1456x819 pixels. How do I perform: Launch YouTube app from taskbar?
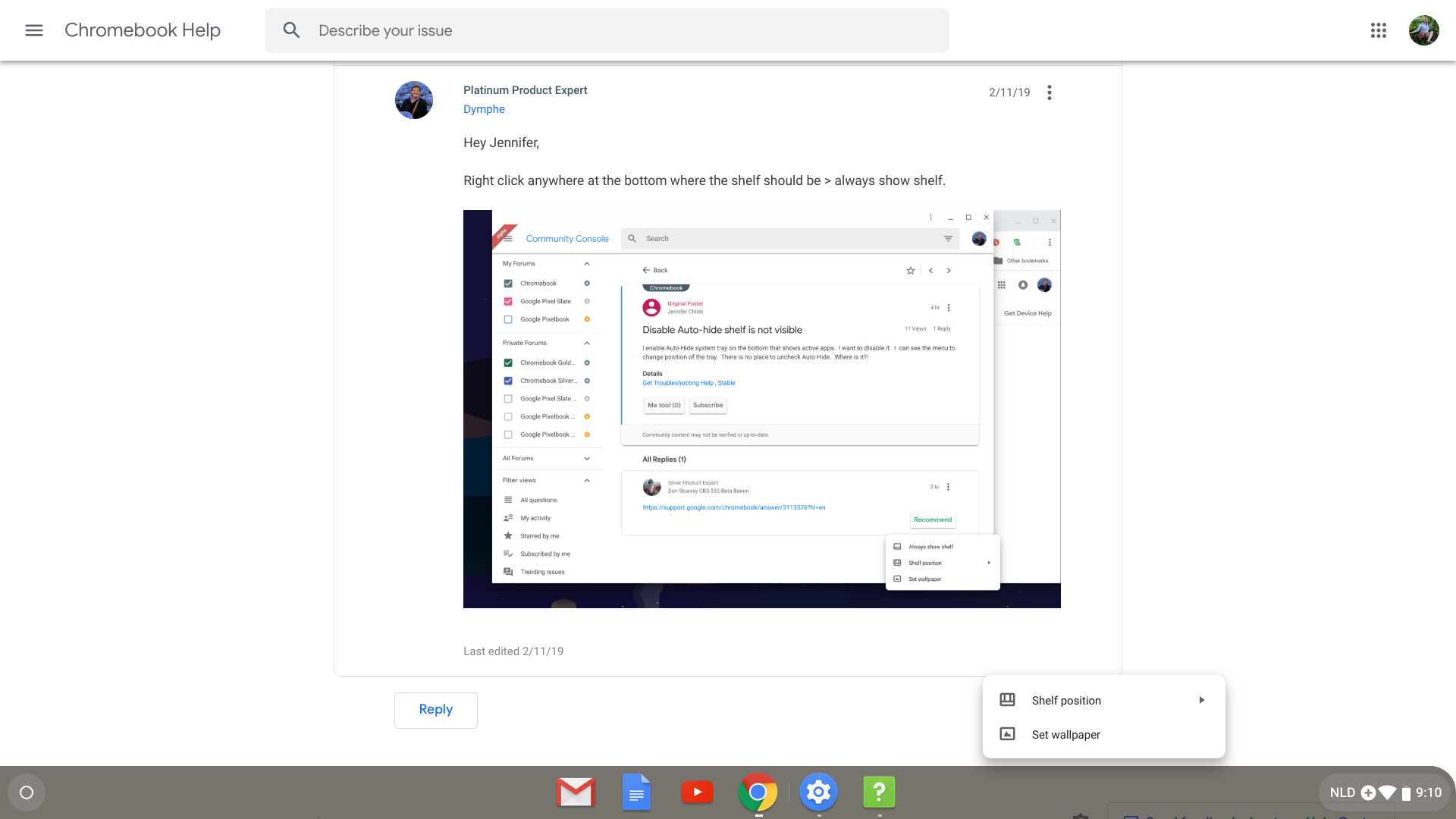tap(697, 792)
